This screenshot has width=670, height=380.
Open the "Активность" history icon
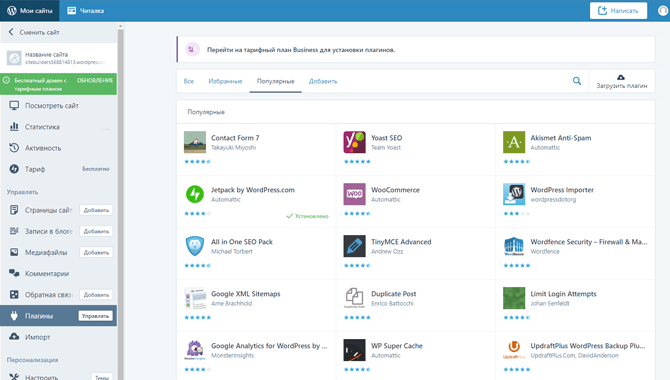pyautogui.click(x=14, y=148)
